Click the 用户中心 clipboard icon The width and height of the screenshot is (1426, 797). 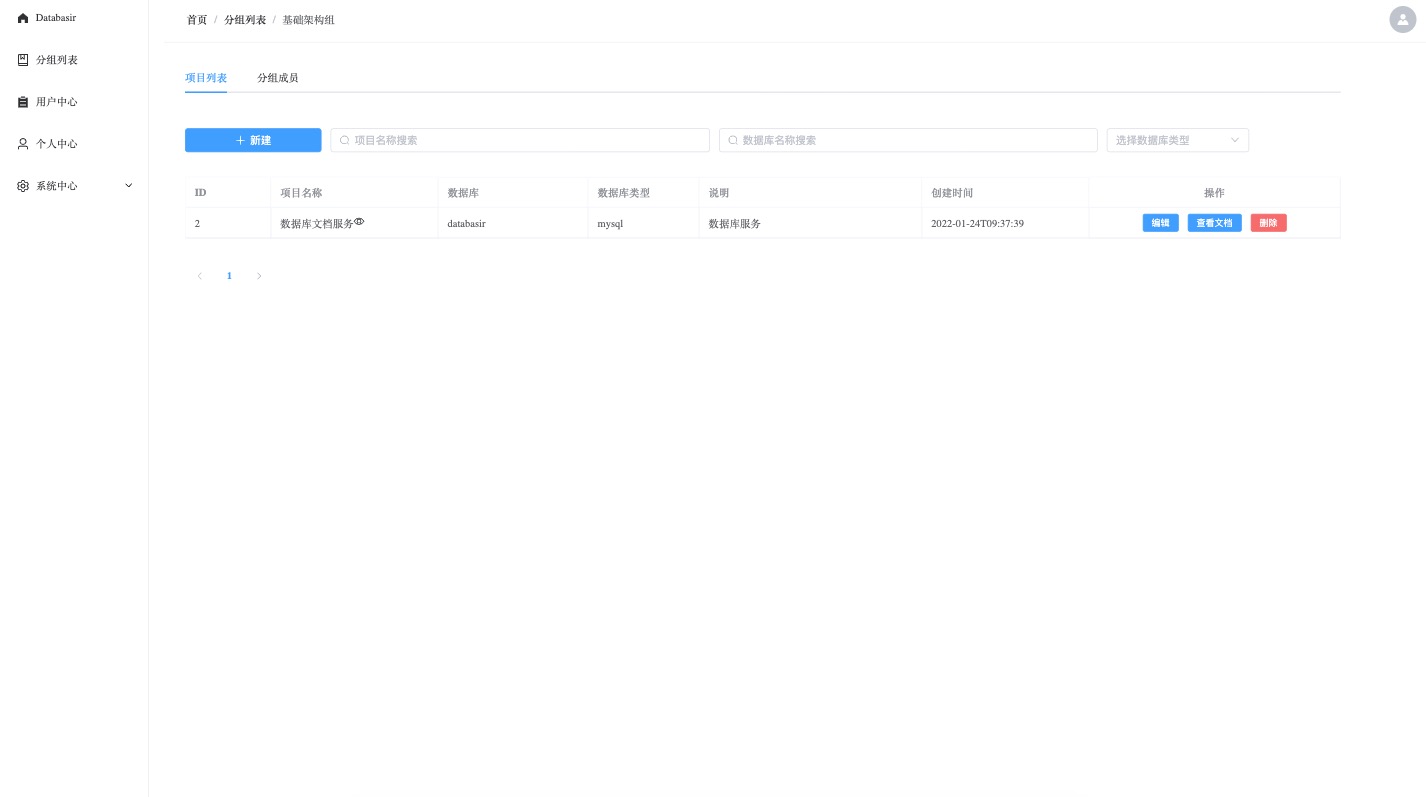pyautogui.click(x=23, y=102)
